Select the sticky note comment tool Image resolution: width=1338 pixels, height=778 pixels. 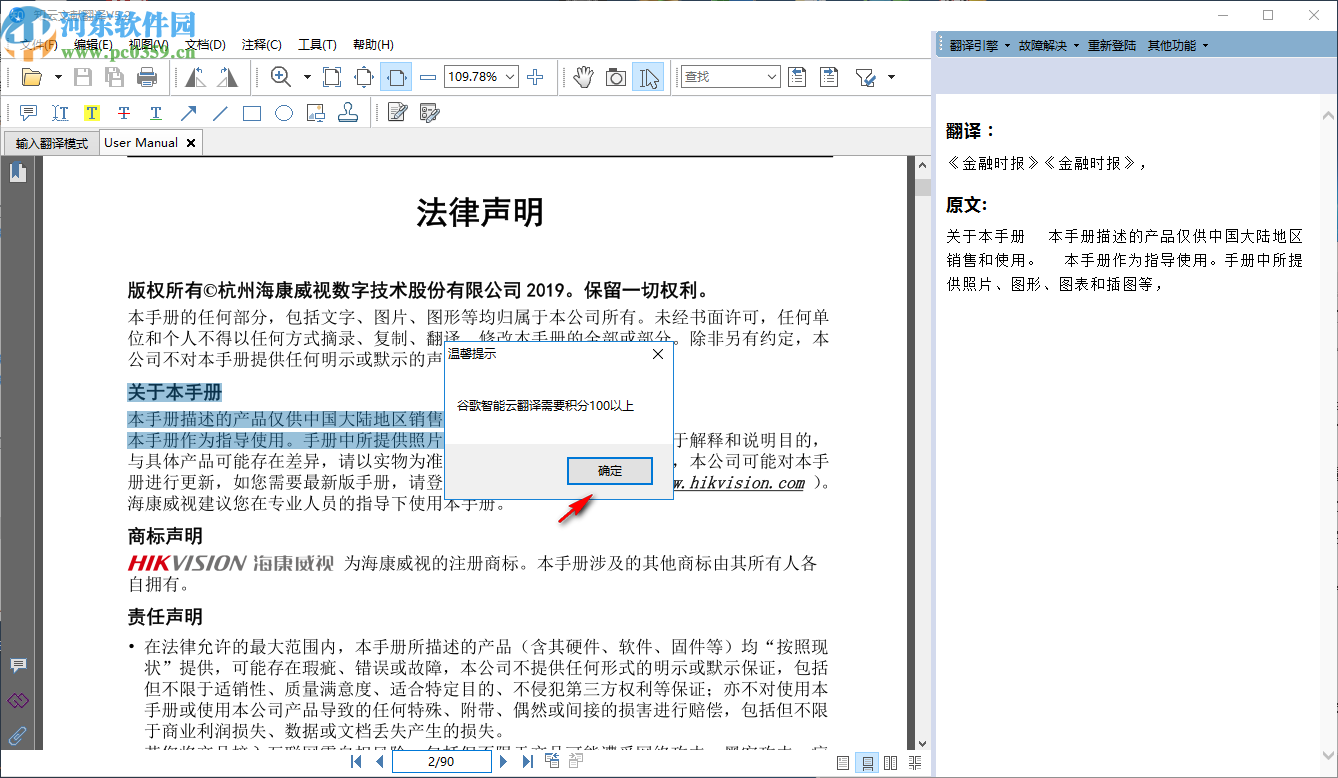pos(28,113)
